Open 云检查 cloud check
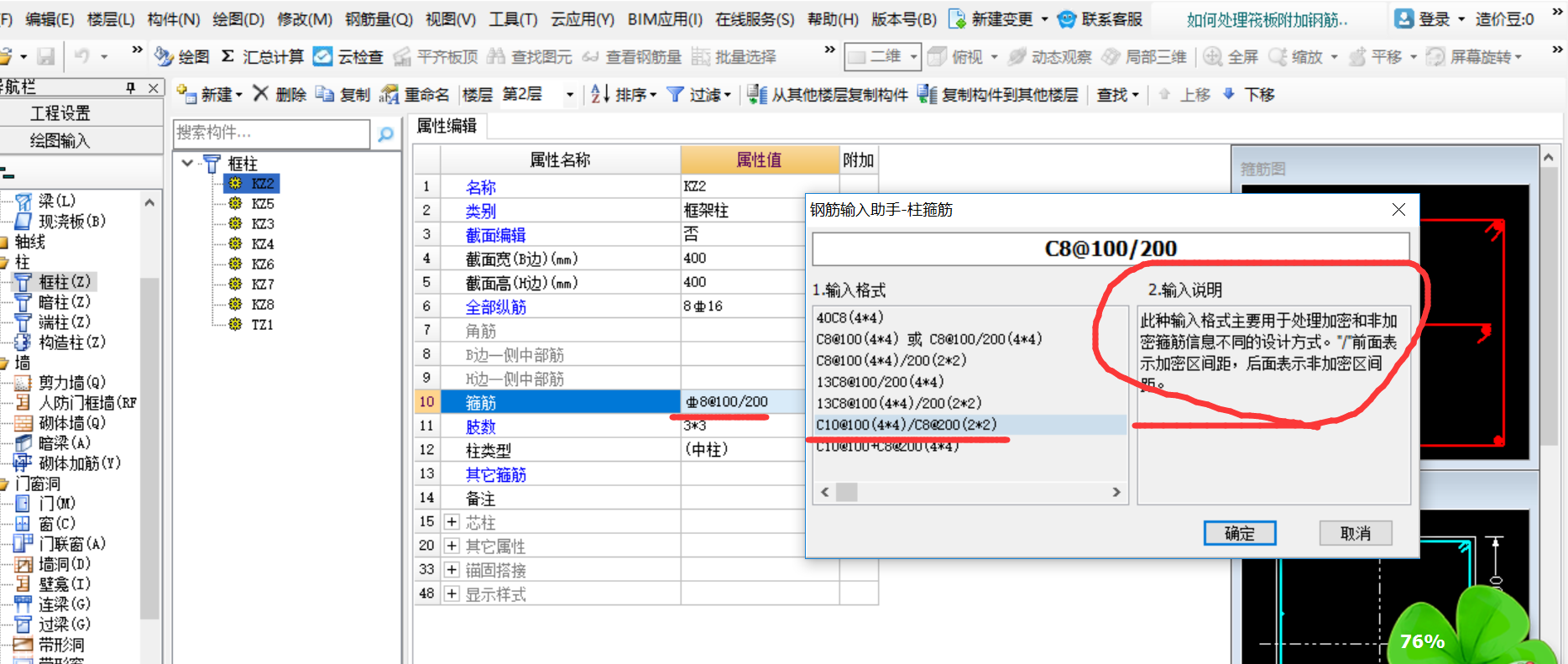The width and height of the screenshot is (1568, 664). [348, 56]
